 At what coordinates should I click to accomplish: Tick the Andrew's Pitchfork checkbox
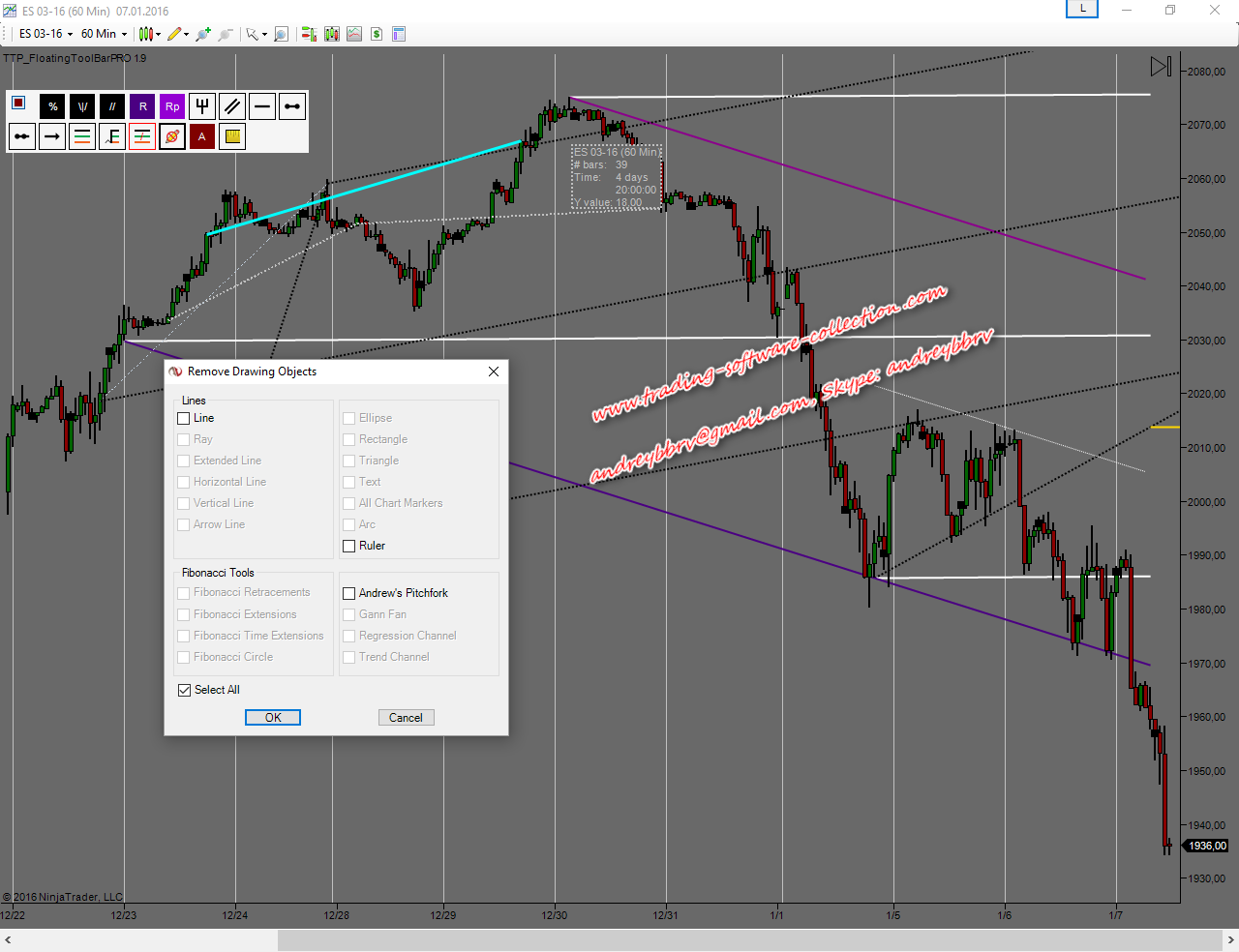tap(349, 593)
